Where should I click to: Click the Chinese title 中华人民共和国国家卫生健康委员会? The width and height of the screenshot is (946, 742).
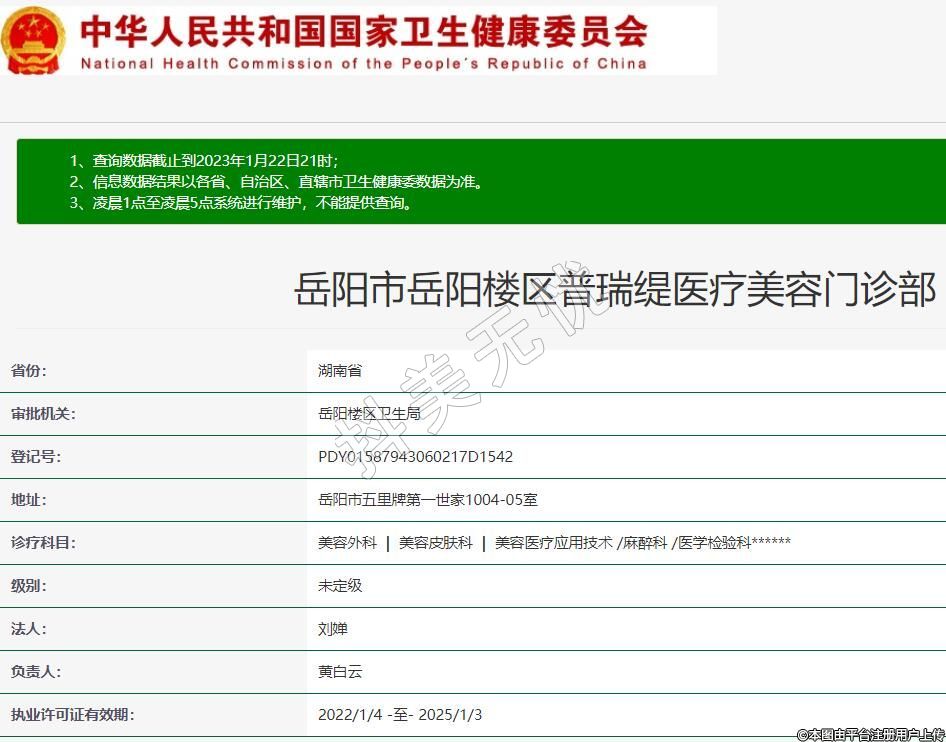(364, 31)
